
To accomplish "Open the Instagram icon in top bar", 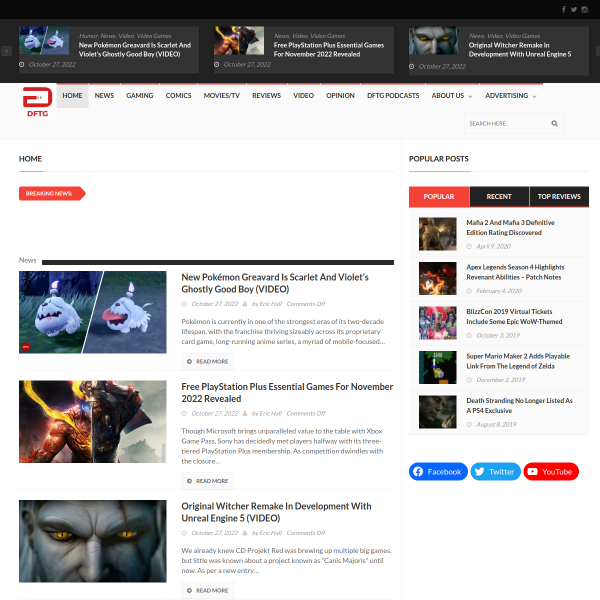I will (x=584, y=10).
